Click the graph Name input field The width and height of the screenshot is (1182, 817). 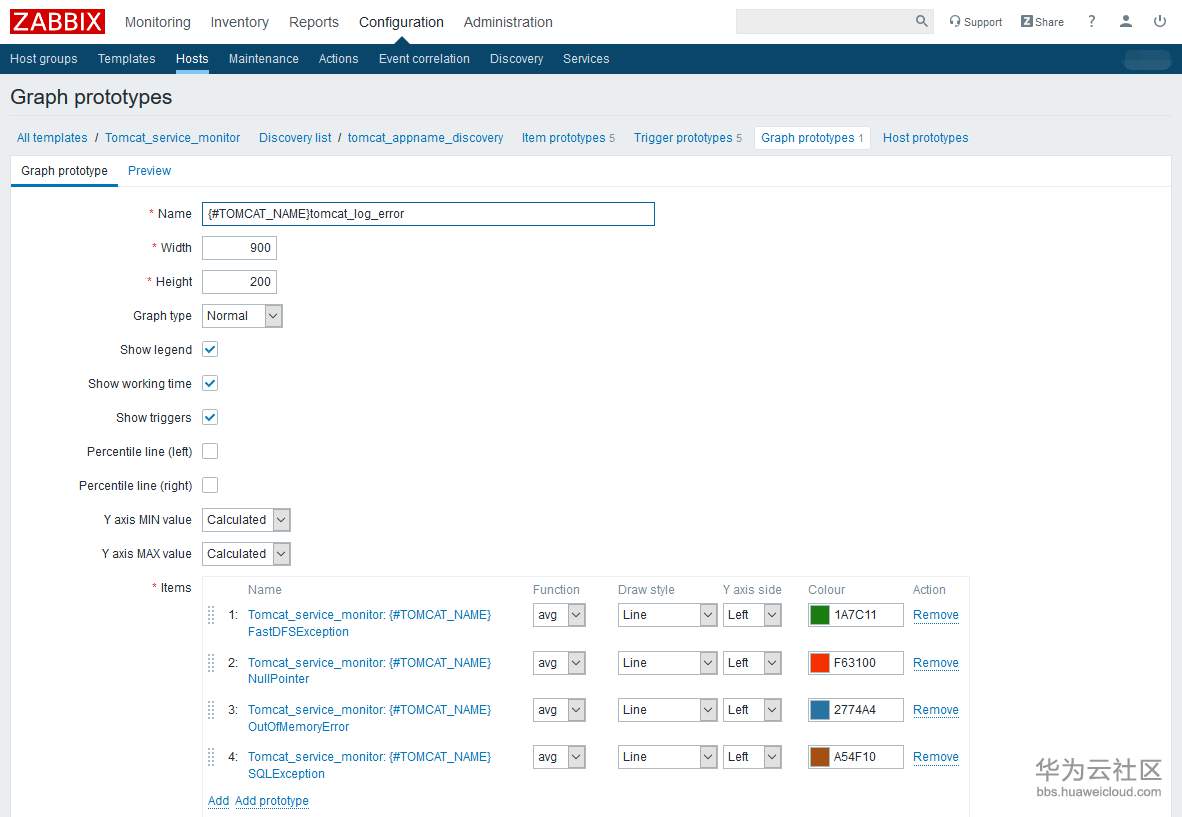[428, 214]
